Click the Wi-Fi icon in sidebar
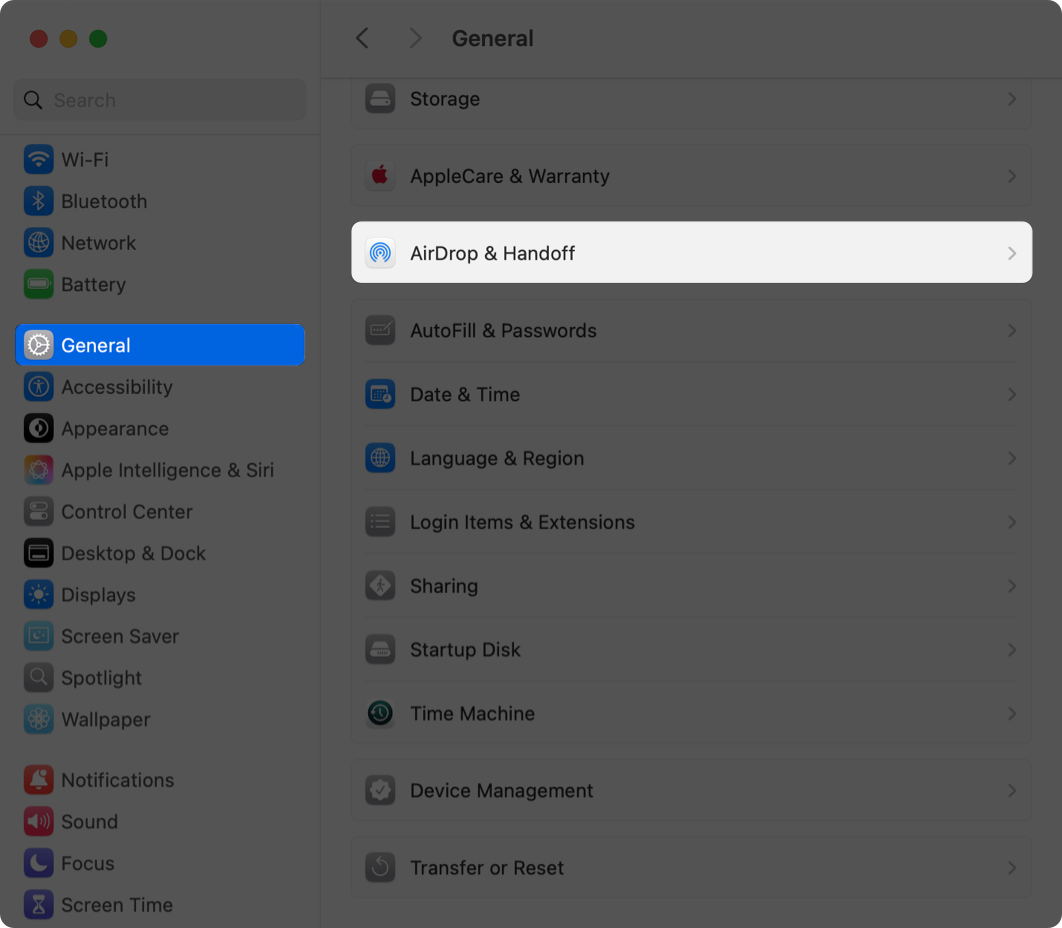The image size is (1062, 928). point(39,160)
